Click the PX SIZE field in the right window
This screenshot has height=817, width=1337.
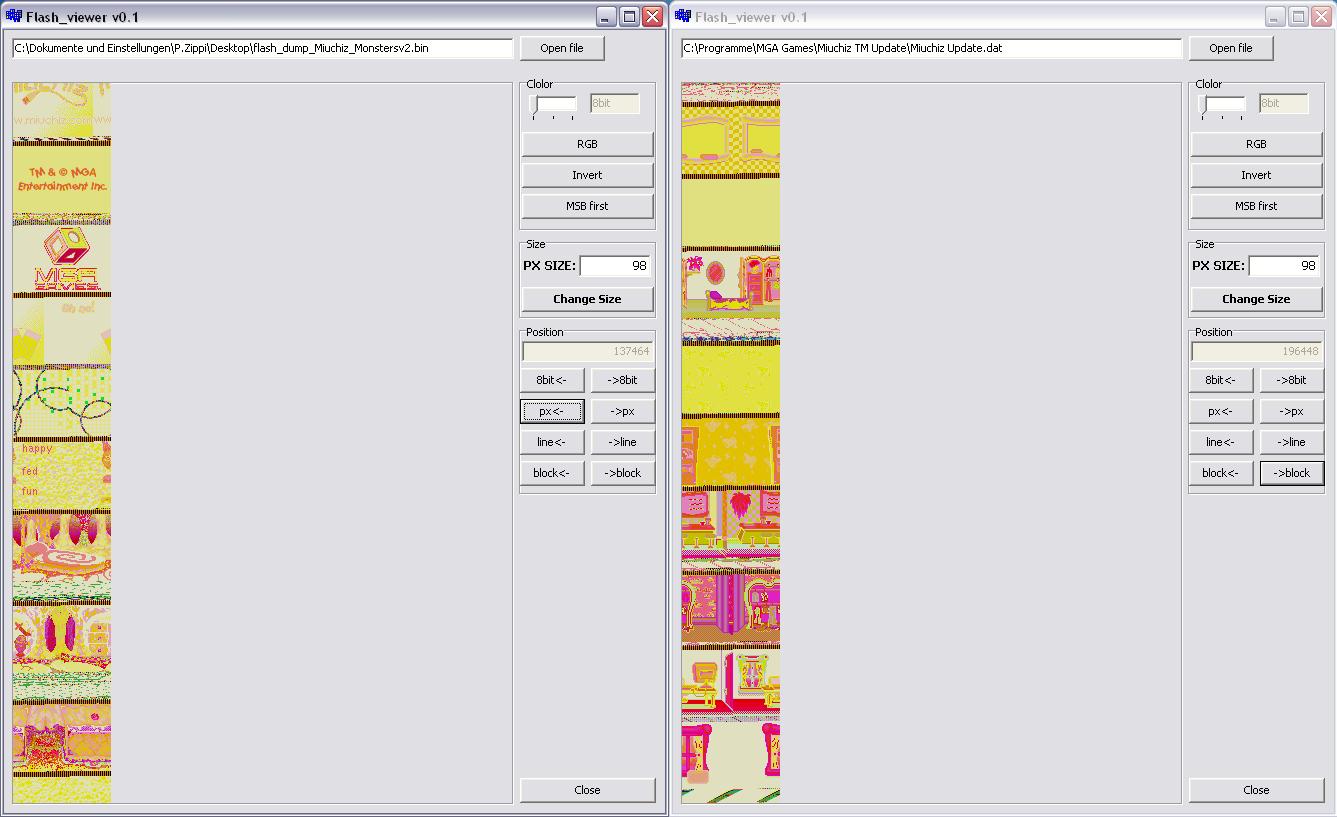click(1284, 266)
